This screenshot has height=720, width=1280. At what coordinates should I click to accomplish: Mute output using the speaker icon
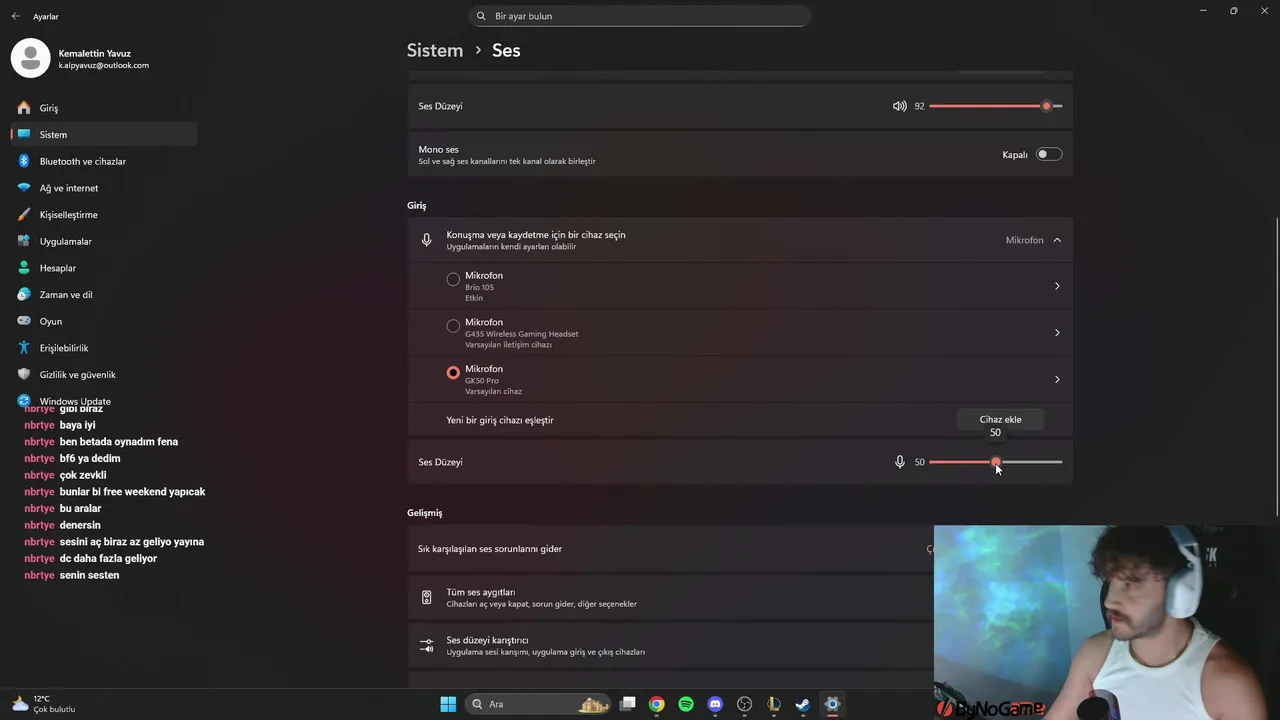click(900, 106)
